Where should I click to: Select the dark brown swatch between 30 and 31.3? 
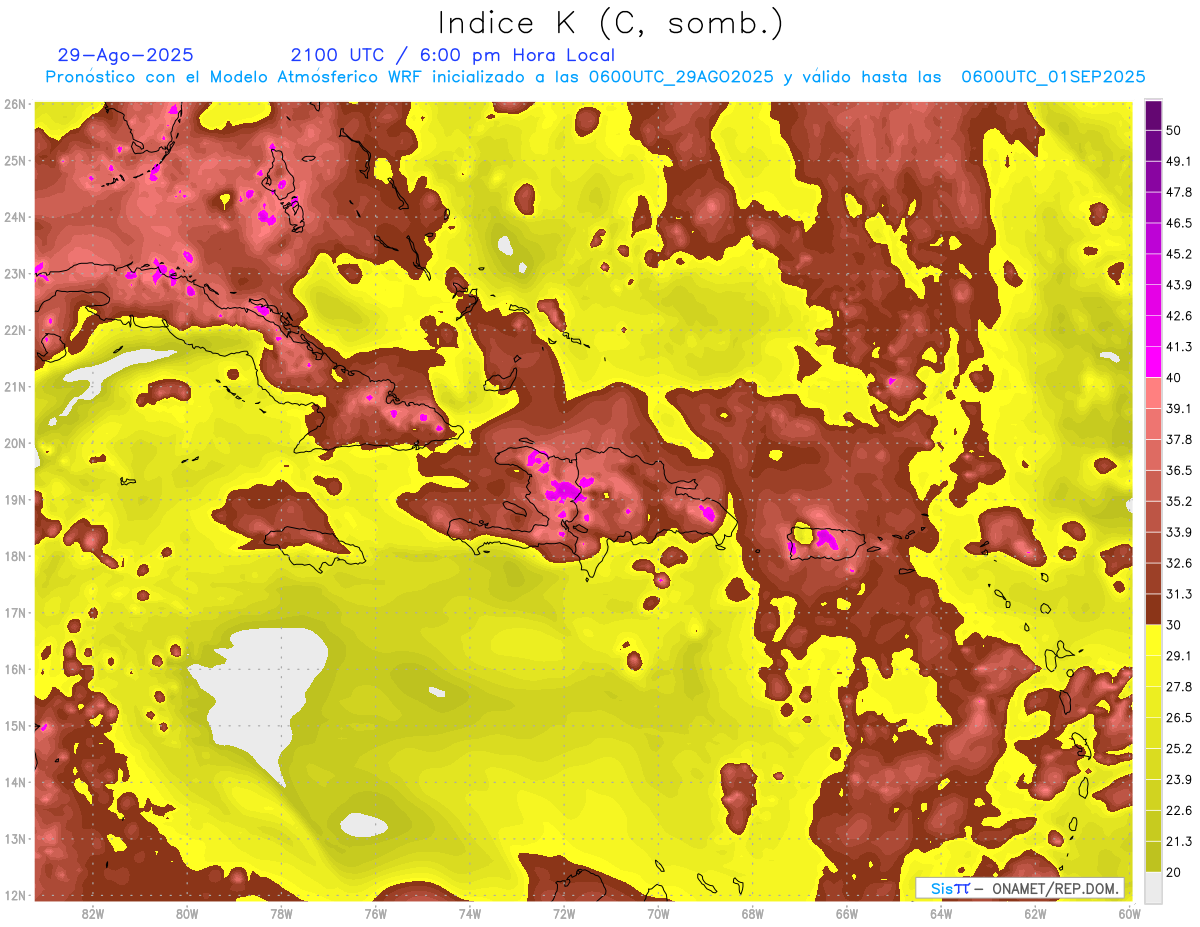[x=1153, y=609]
